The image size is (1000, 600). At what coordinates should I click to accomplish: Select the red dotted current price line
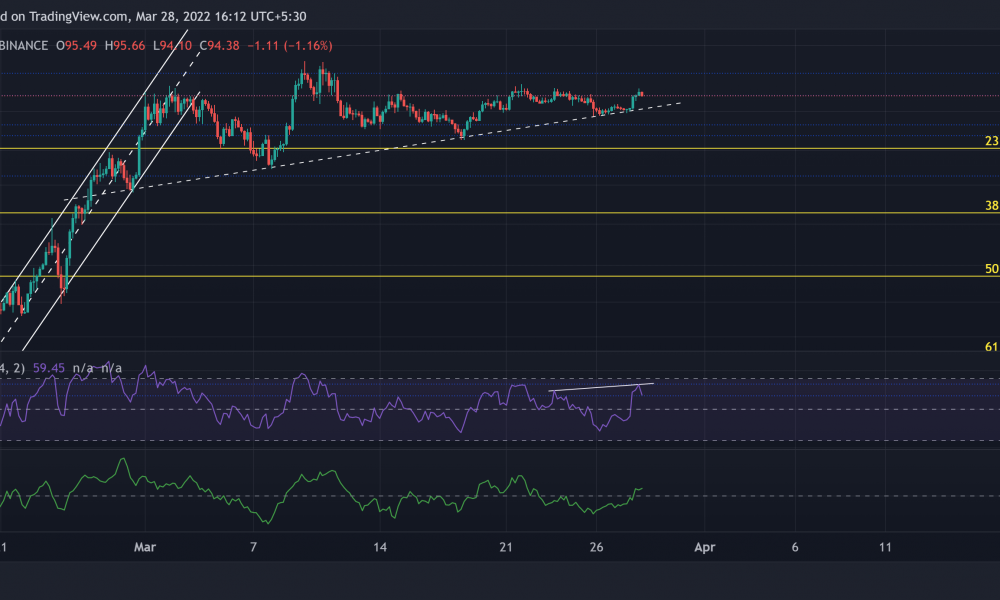click(x=500, y=96)
